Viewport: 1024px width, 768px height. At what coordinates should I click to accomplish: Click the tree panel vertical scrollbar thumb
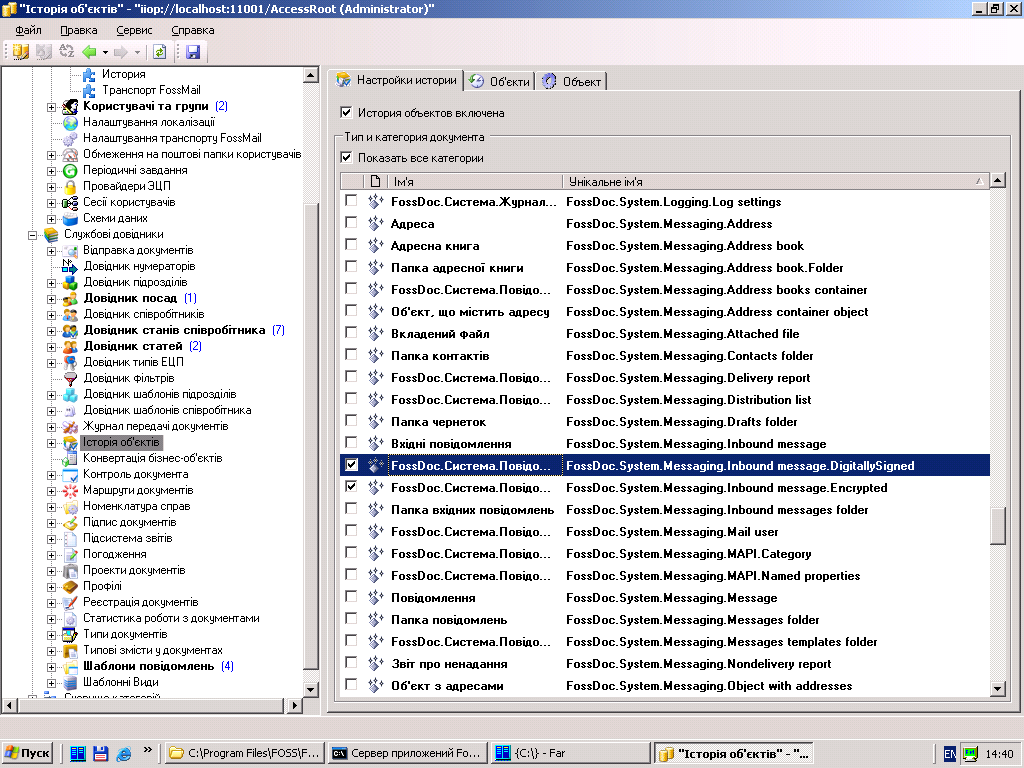pyautogui.click(x=312, y=436)
